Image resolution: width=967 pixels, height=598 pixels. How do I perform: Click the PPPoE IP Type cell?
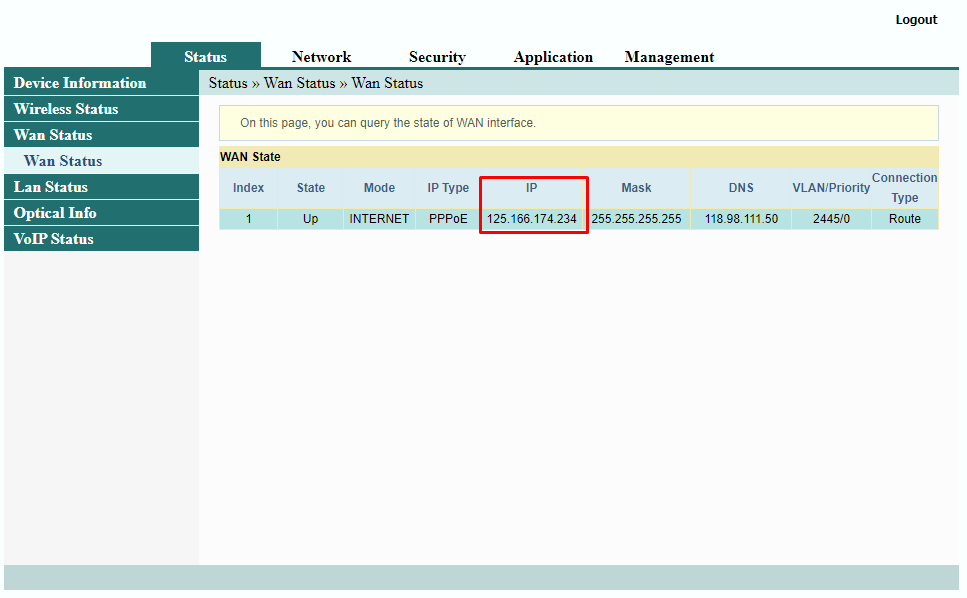point(448,219)
